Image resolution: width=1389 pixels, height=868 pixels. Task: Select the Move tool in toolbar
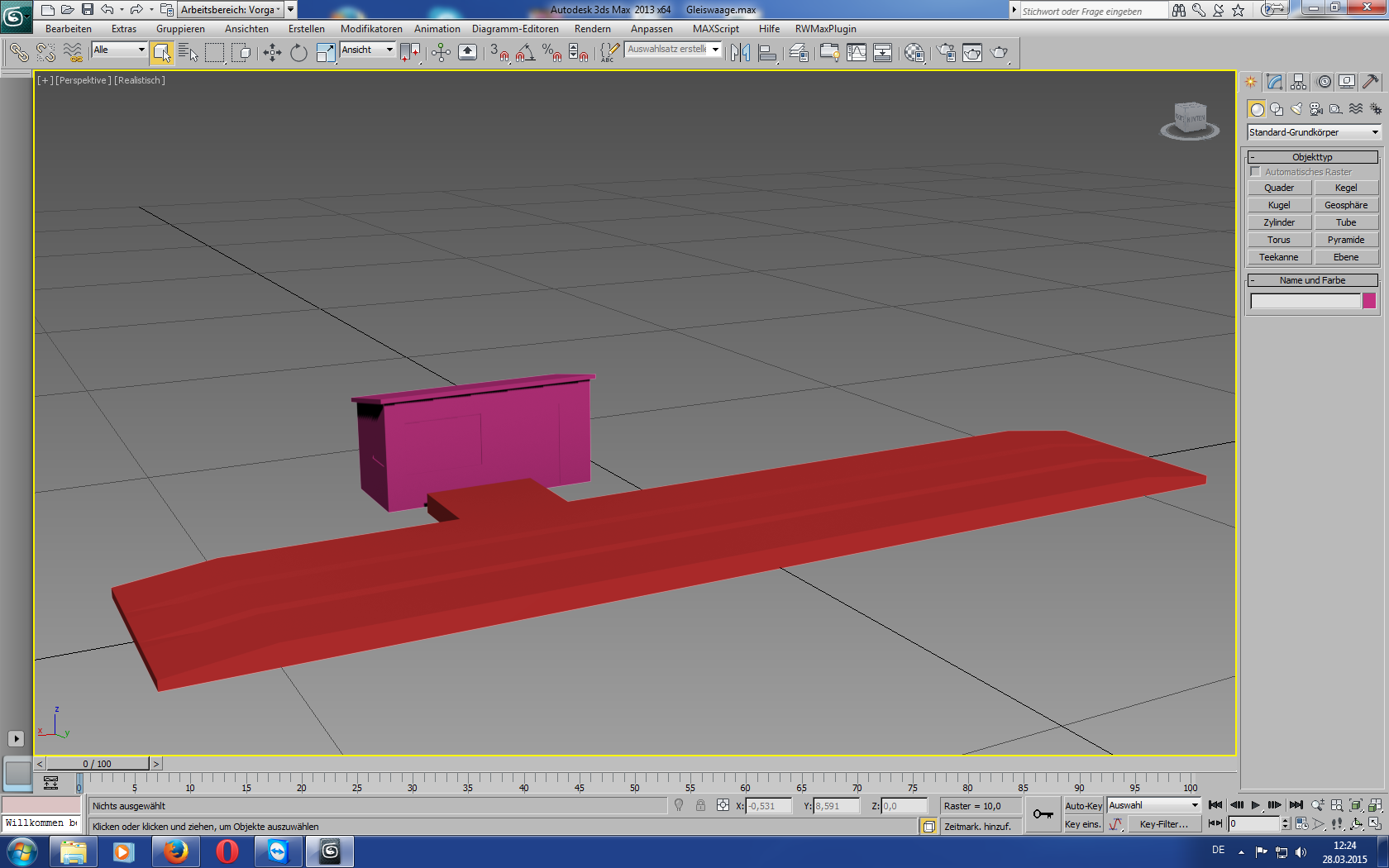[272, 53]
